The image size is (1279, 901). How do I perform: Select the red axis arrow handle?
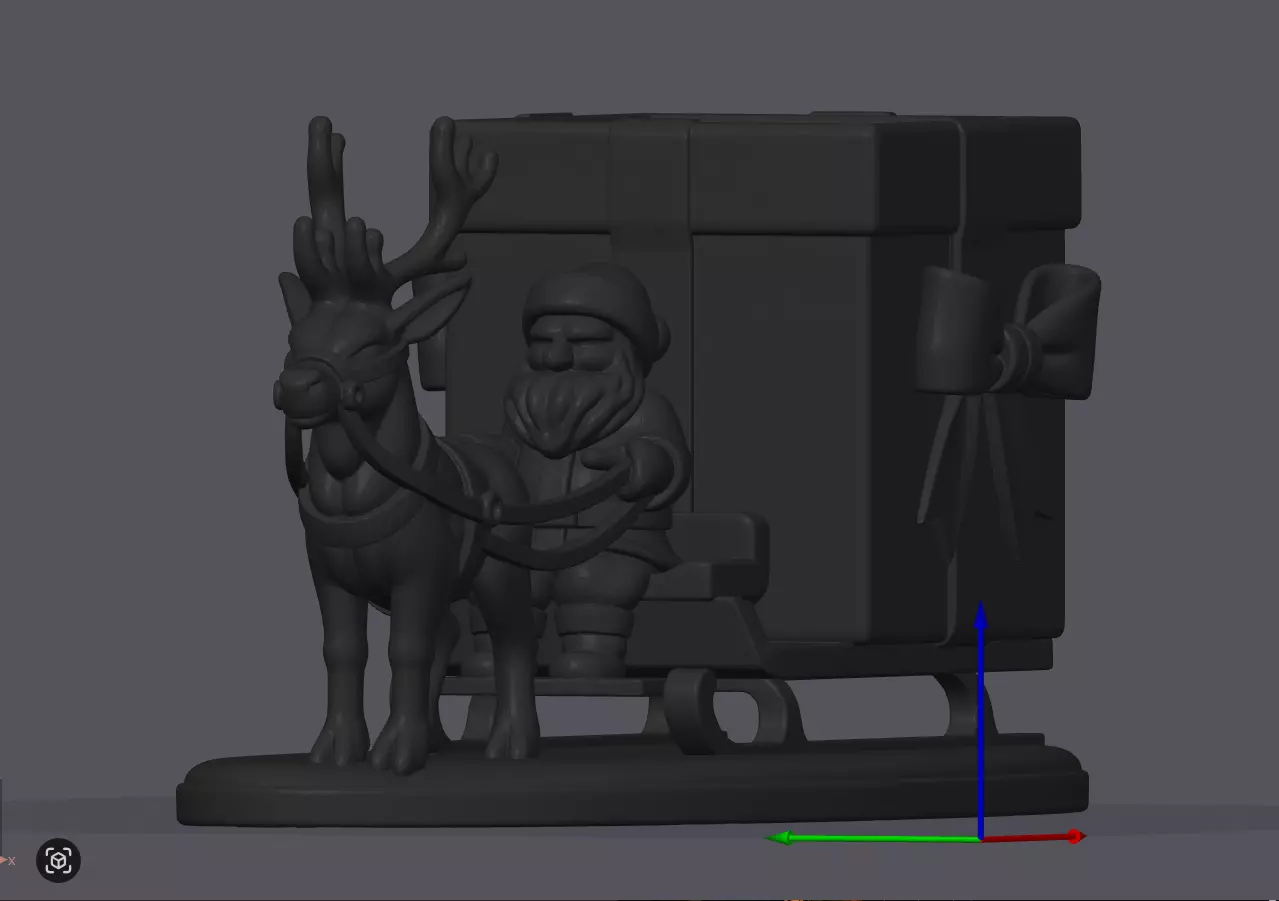pos(1034,836)
